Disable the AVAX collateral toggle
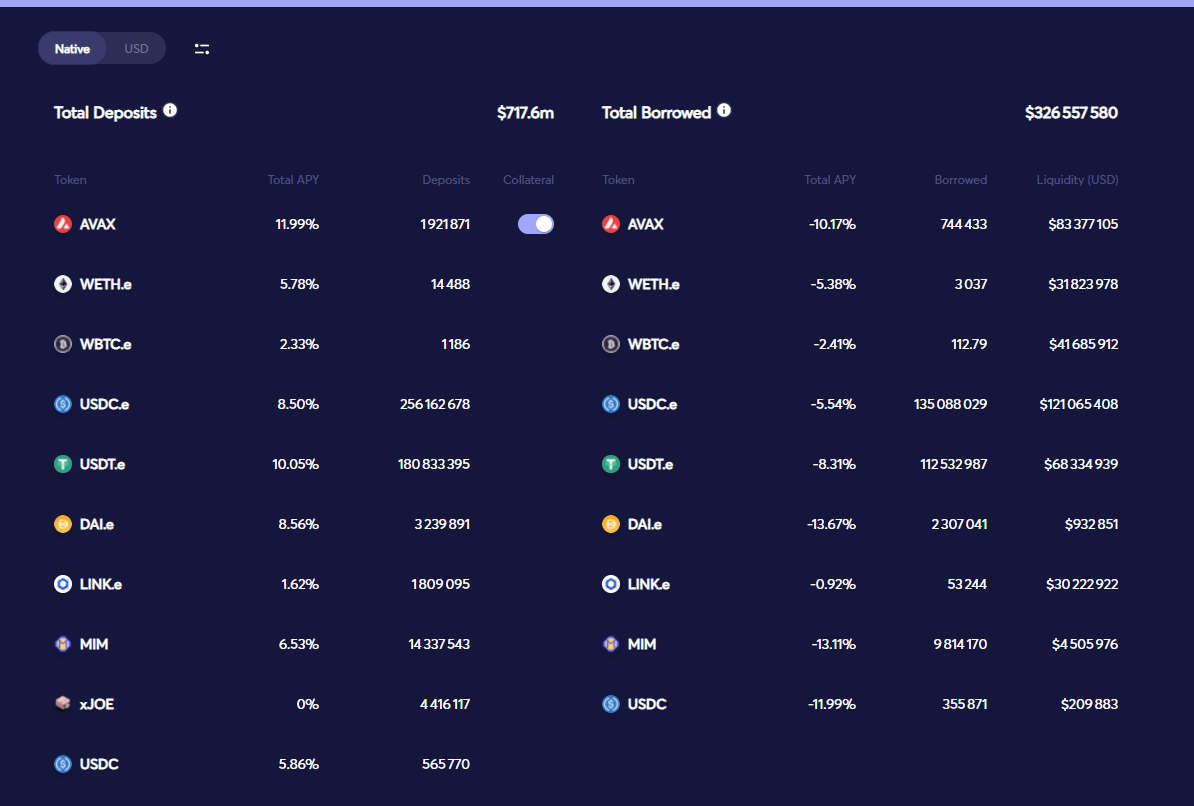1194x806 pixels. [536, 224]
